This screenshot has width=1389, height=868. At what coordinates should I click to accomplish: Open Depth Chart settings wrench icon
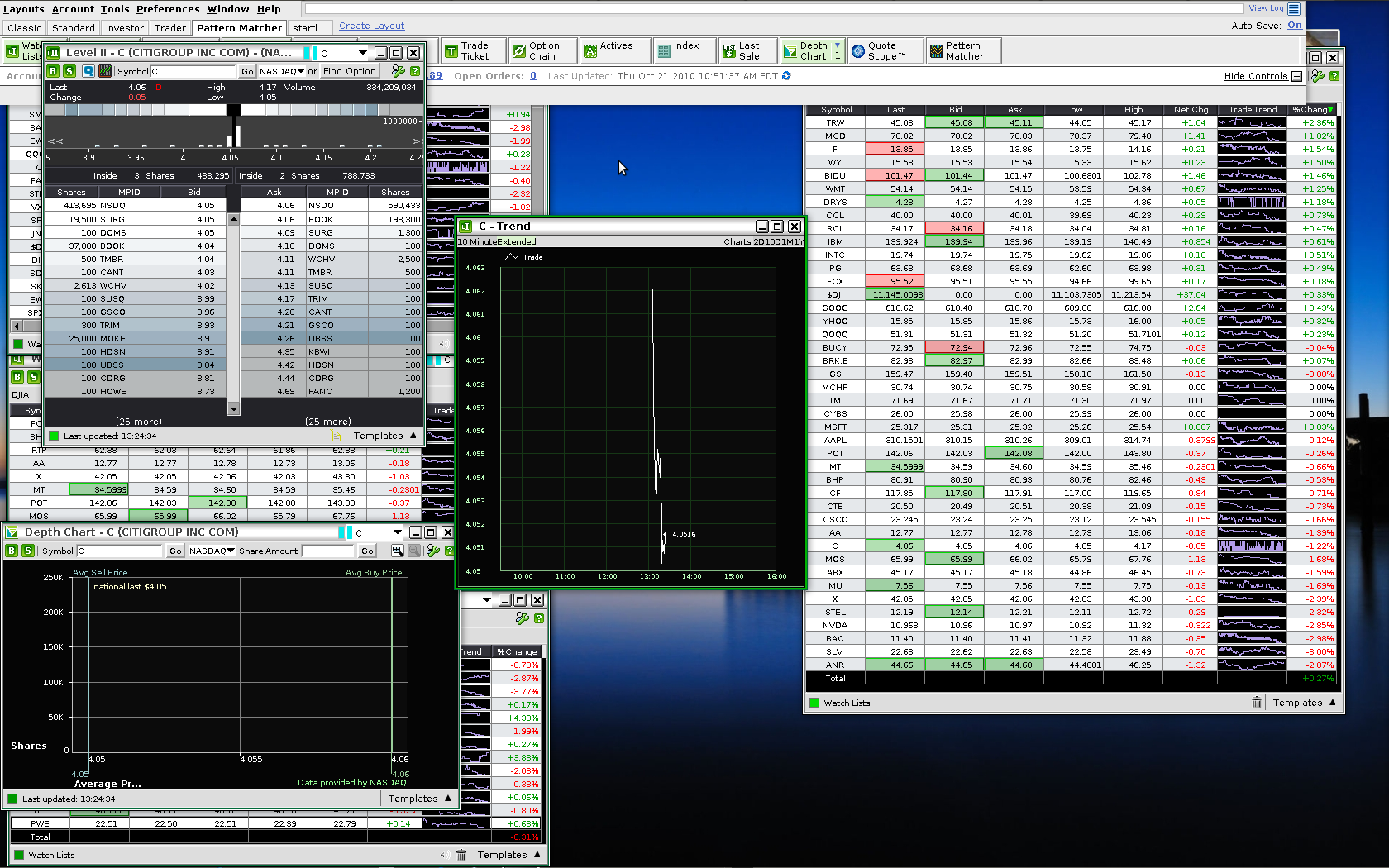pos(432,551)
